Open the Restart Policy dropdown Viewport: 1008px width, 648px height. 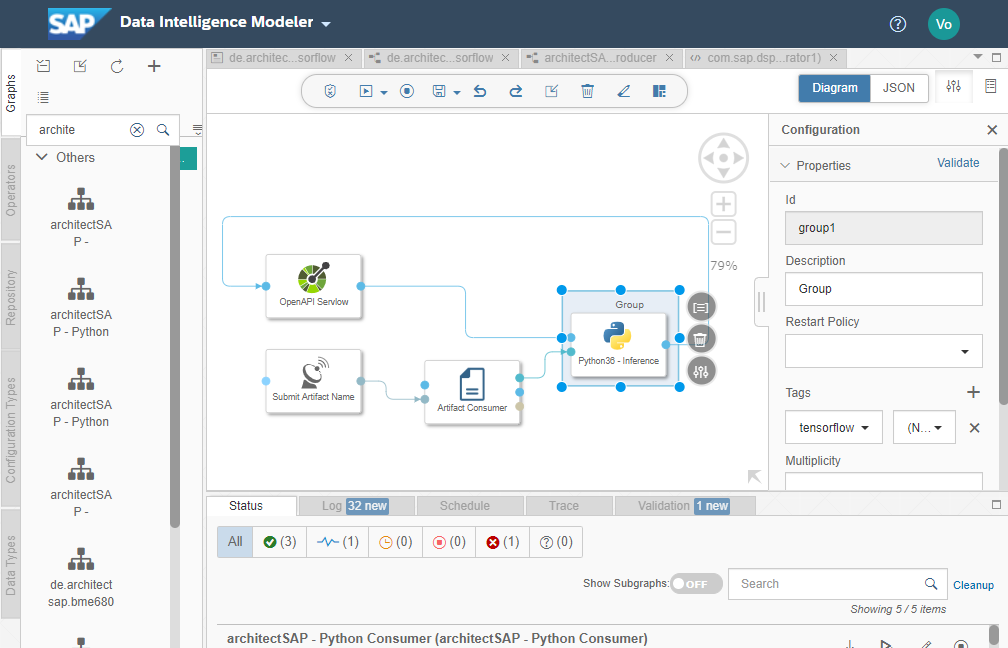(883, 352)
